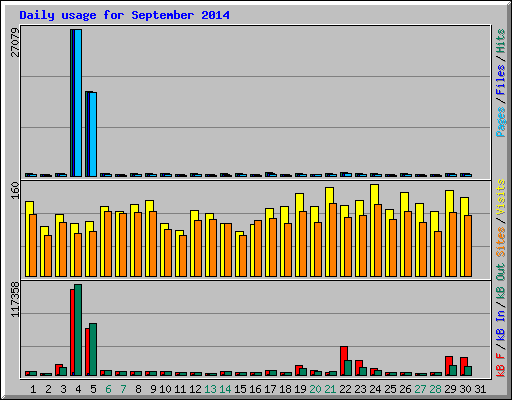Click day label "31" on the x-axis

click(x=480, y=389)
